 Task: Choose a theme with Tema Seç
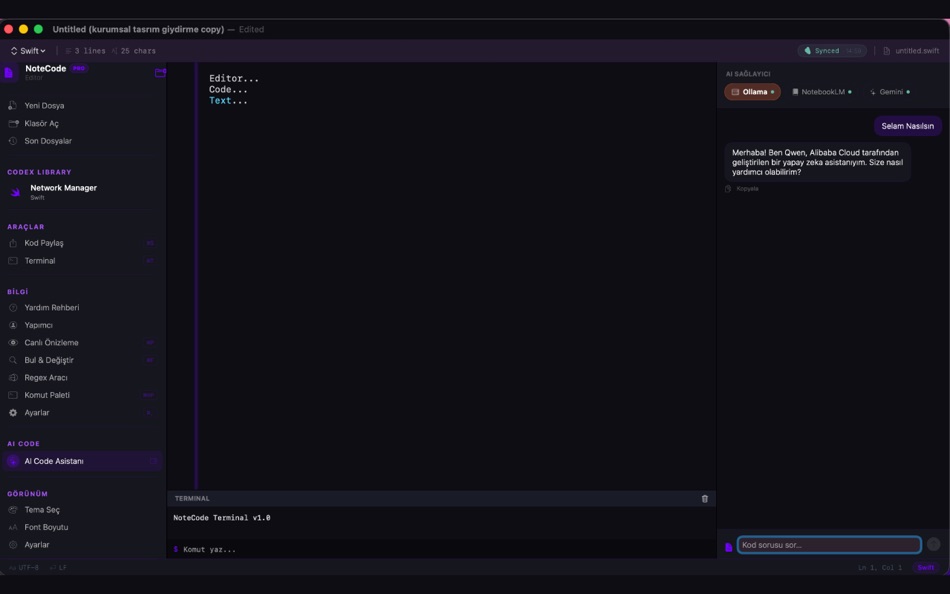pyautogui.click(x=81, y=510)
